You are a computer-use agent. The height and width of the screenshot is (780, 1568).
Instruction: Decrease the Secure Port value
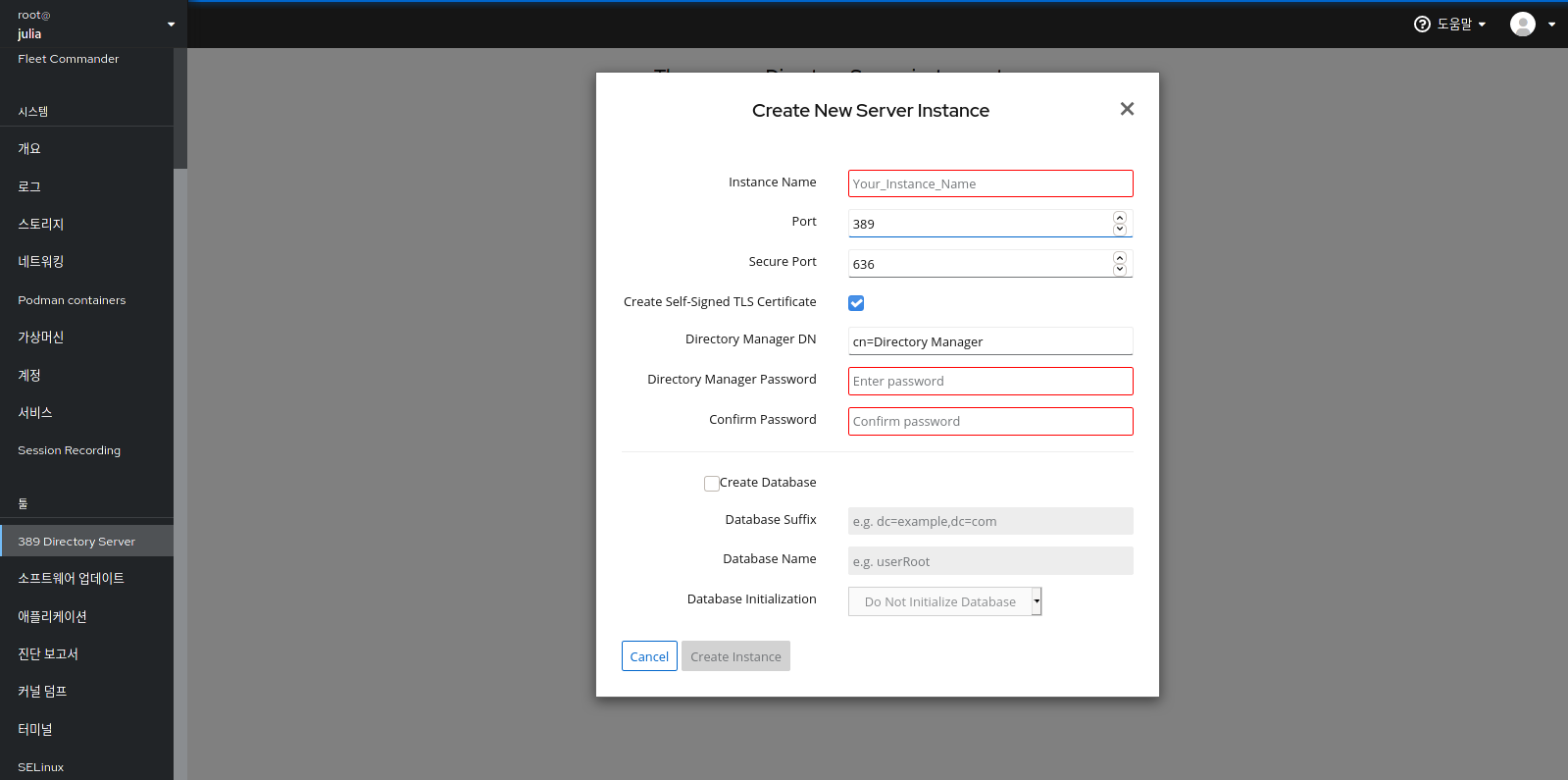1120,270
